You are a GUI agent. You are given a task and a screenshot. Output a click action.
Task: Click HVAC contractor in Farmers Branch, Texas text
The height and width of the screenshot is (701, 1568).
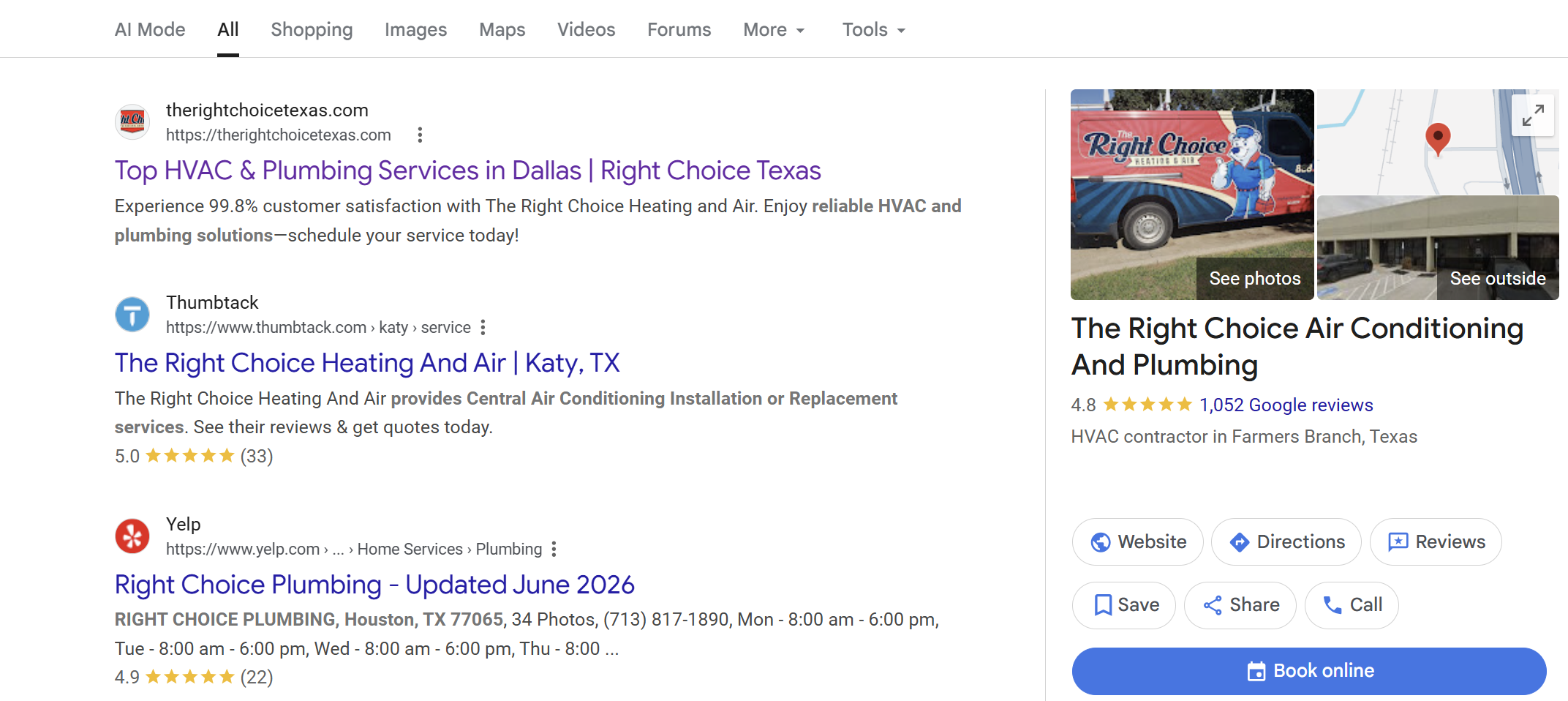coord(1244,437)
